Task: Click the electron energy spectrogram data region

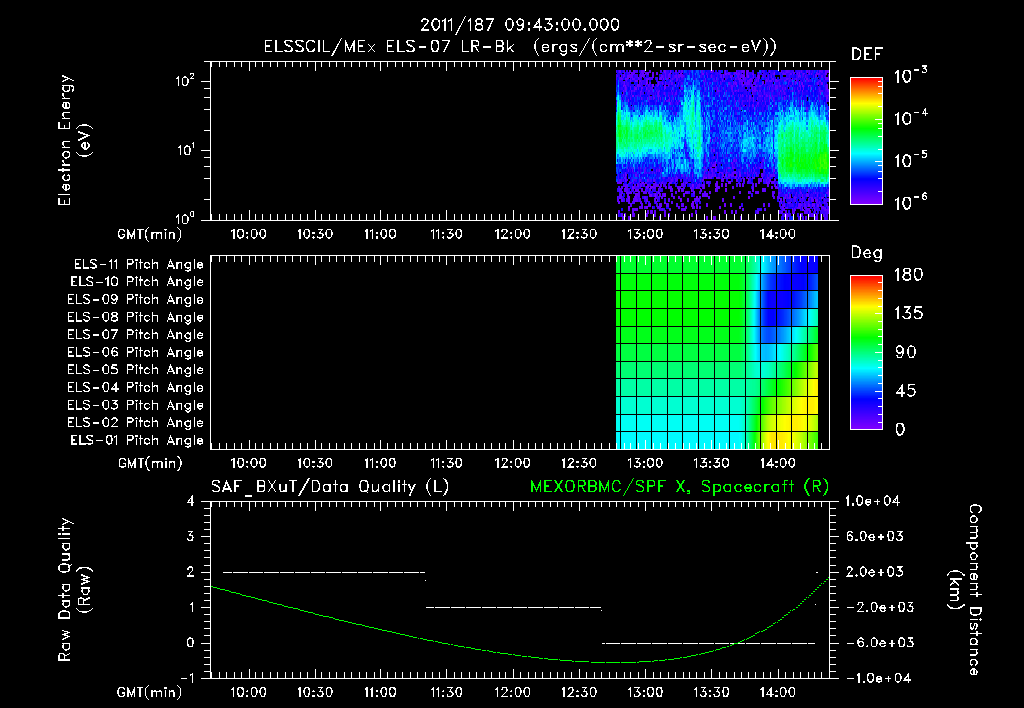Action: tap(722, 144)
